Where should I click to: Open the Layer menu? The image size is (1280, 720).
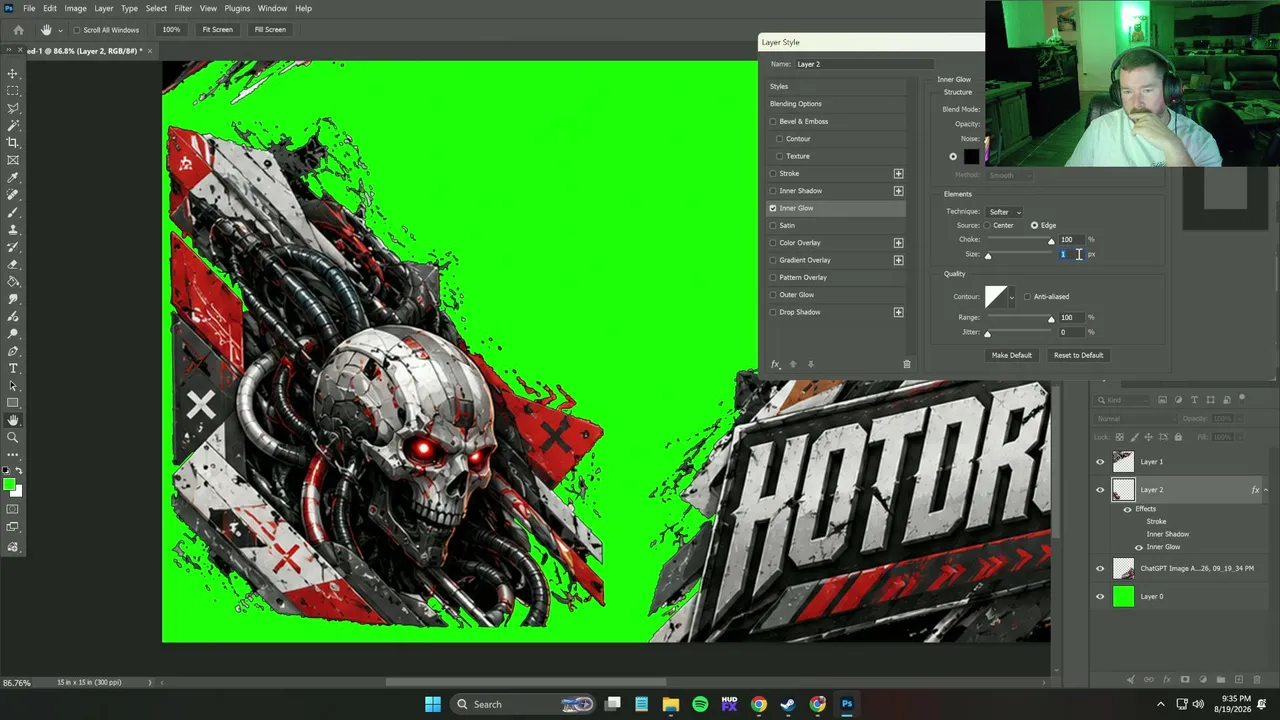(x=104, y=8)
